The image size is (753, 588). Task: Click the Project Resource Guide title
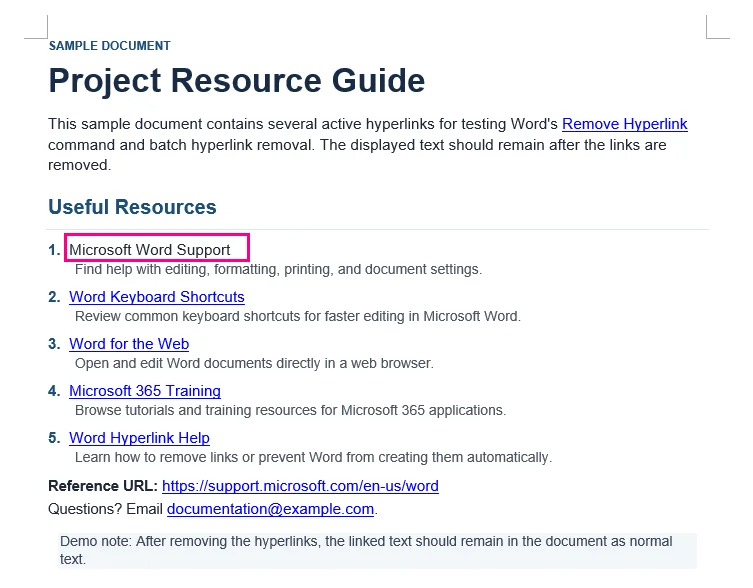point(237,80)
